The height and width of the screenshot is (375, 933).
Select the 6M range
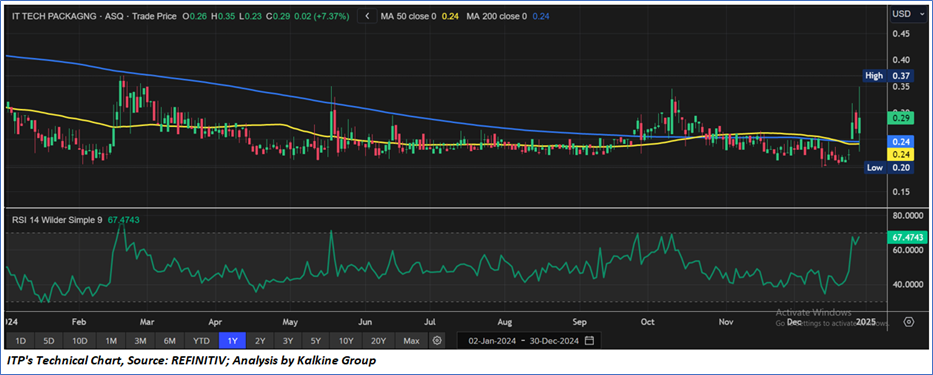(x=170, y=340)
